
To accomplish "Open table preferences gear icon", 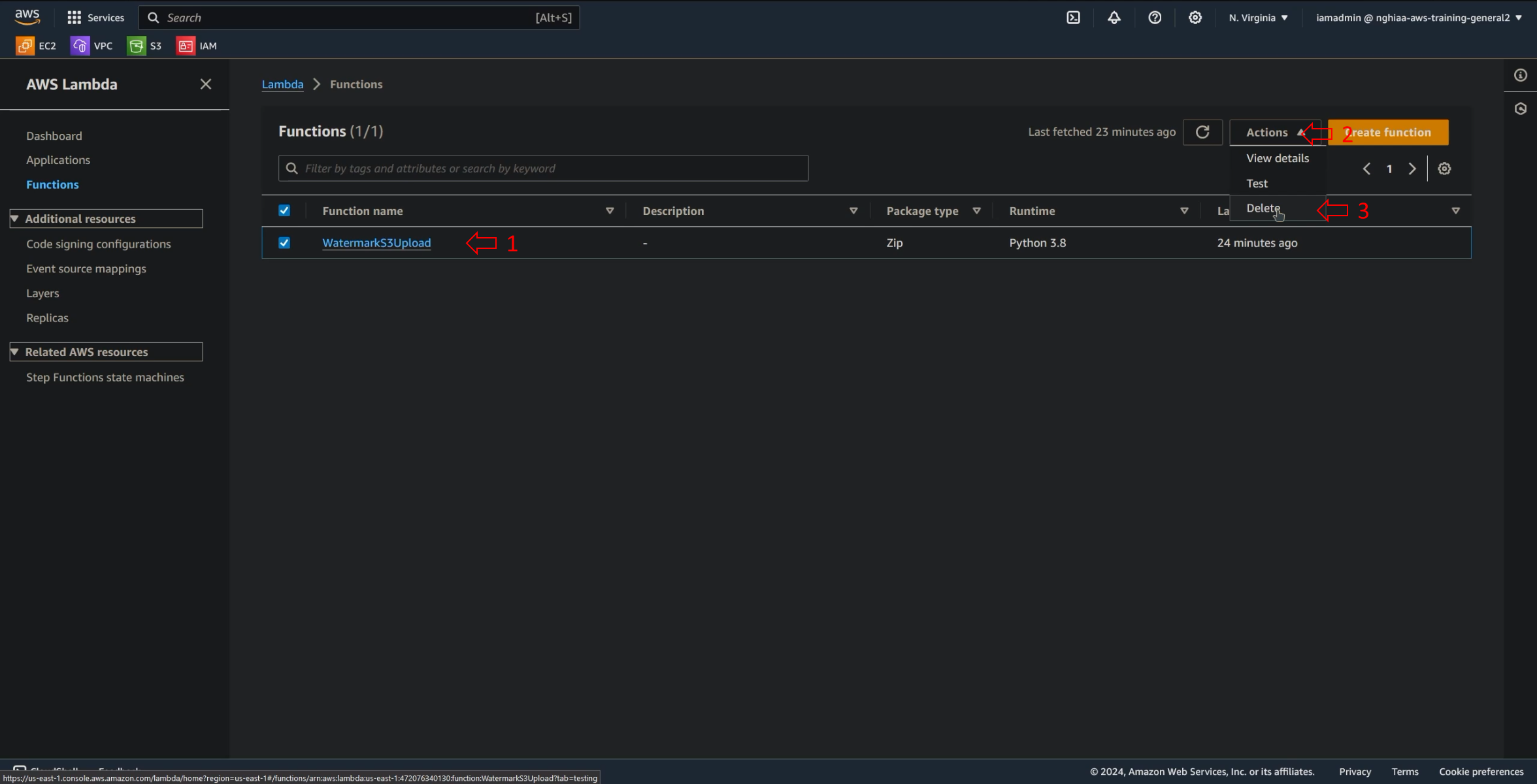I will point(1444,169).
